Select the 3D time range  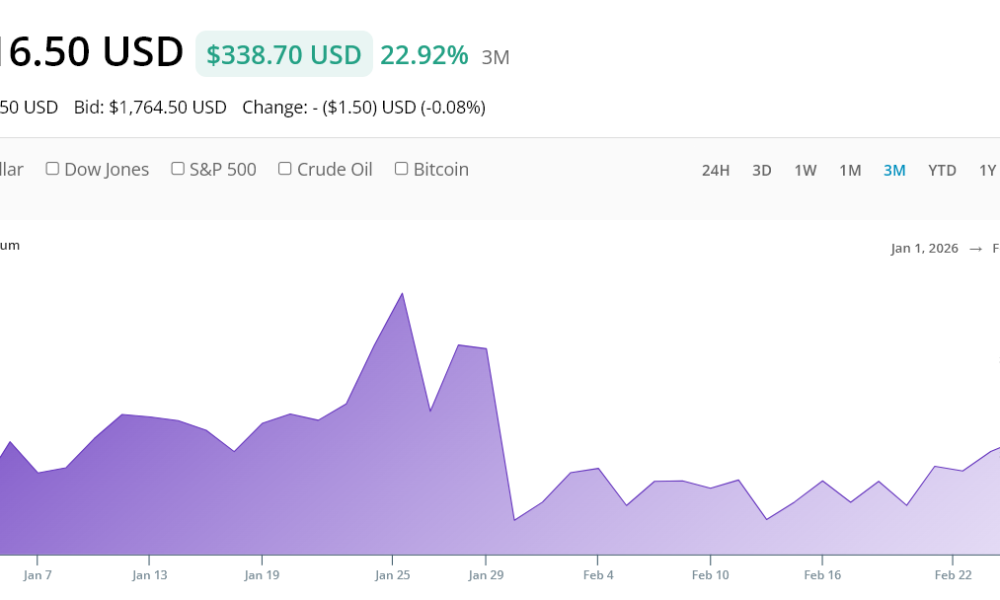click(761, 170)
